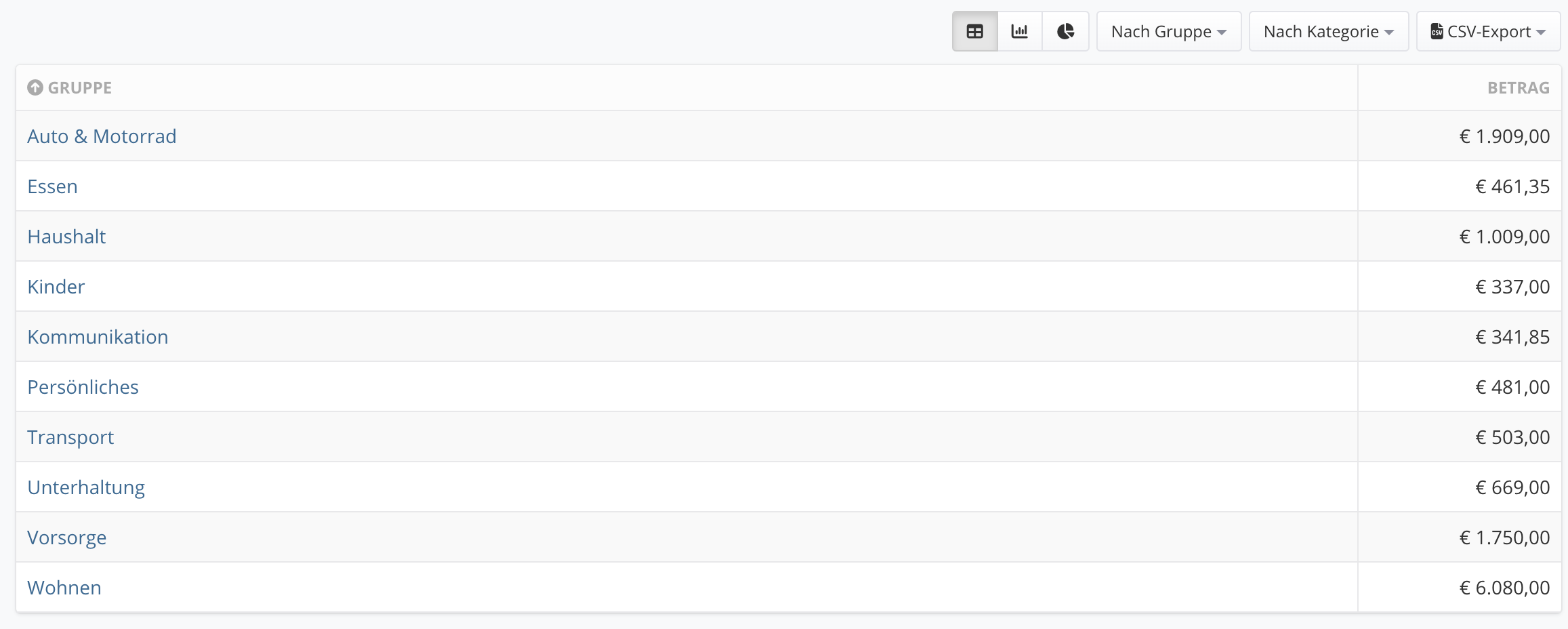The image size is (1568, 629).
Task: Switch to table view icon
Action: point(974,31)
